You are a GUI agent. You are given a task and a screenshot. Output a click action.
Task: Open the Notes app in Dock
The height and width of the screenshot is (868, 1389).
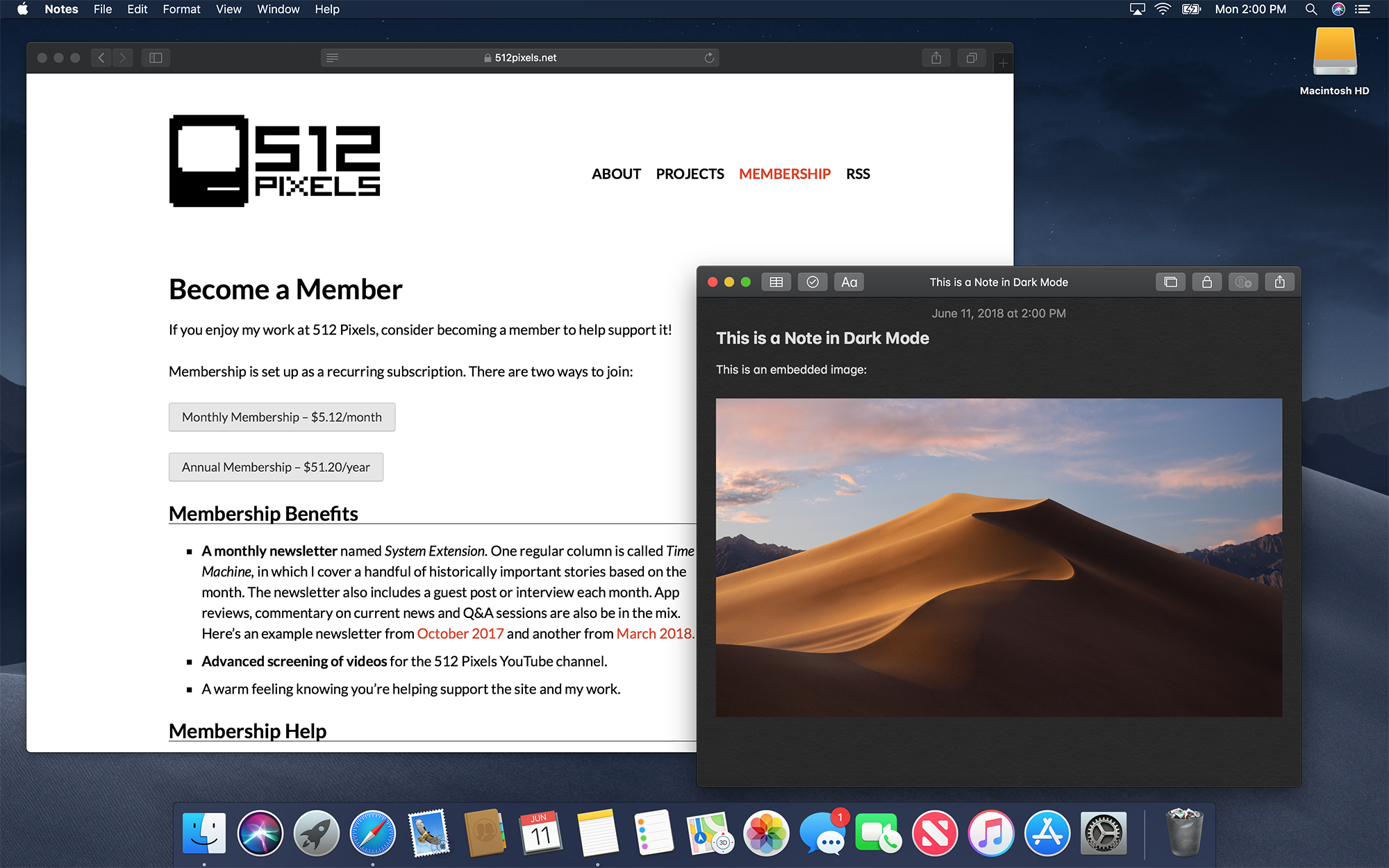pyautogui.click(x=597, y=833)
